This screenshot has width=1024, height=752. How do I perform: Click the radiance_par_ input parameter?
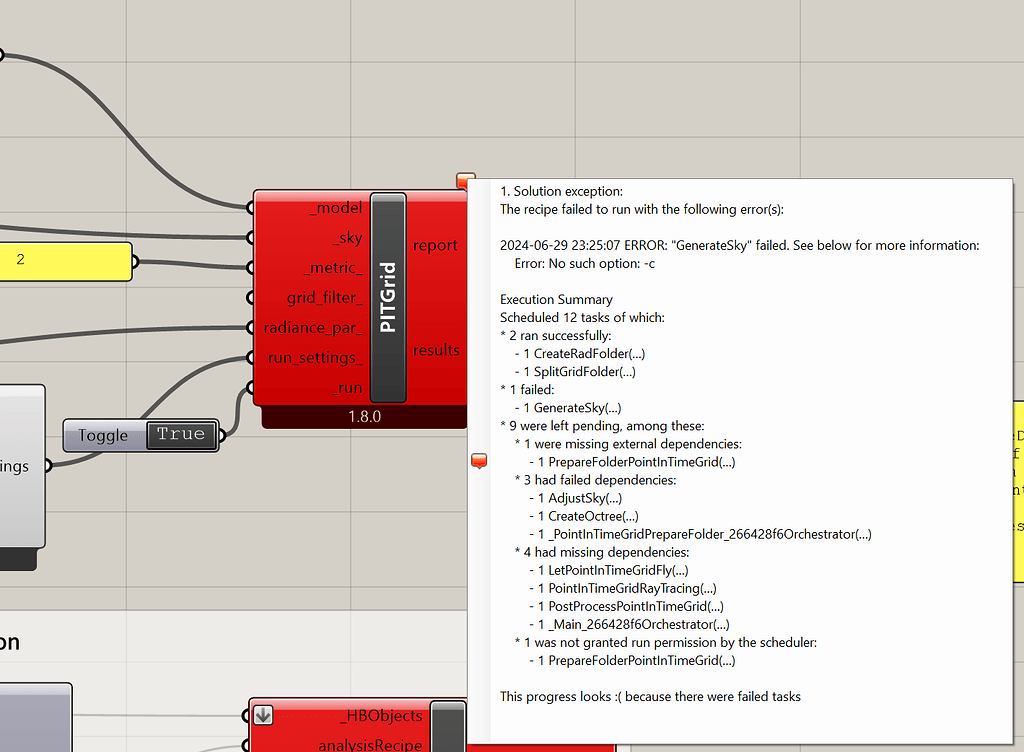click(x=313, y=328)
